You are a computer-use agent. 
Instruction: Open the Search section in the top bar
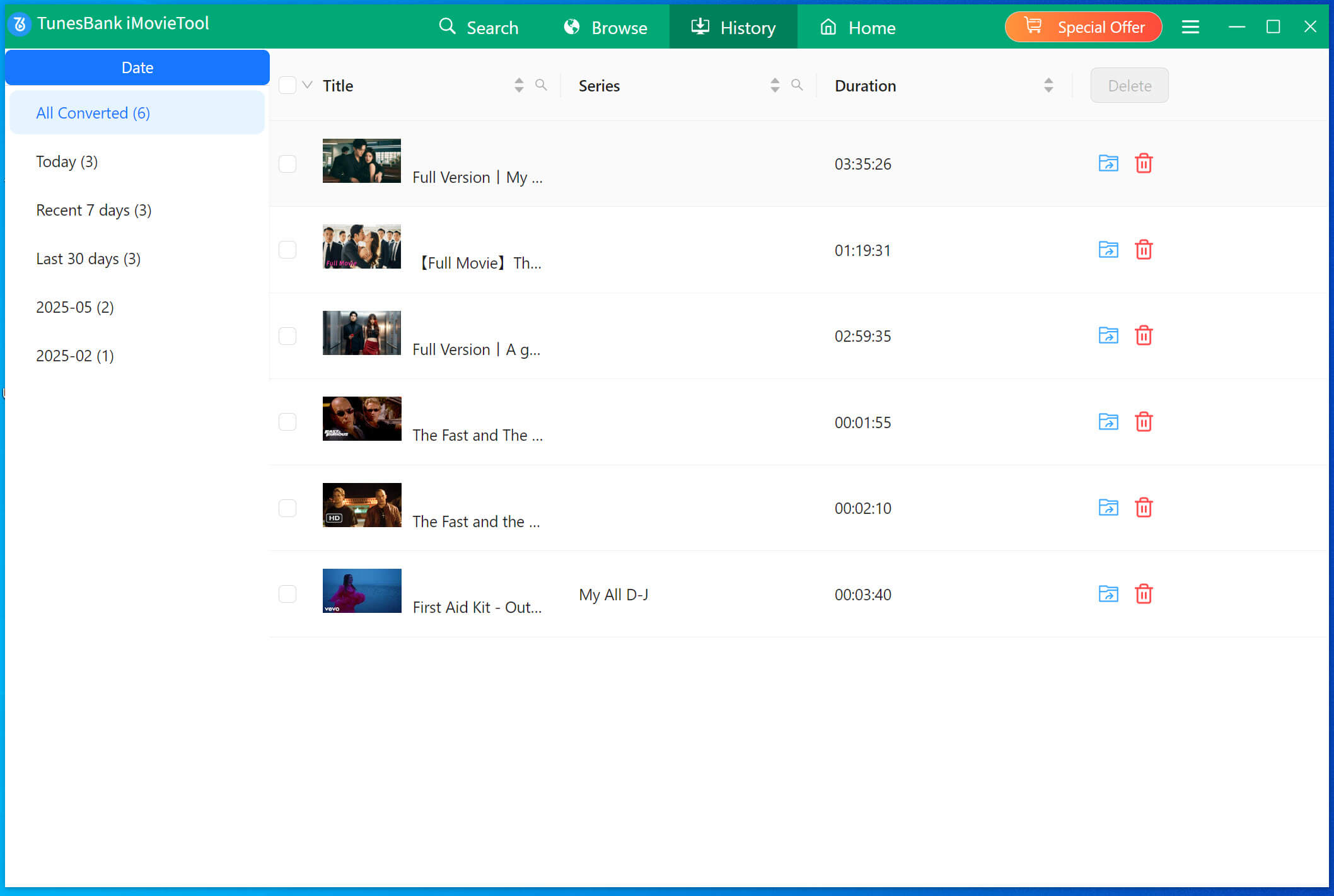click(x=479, y=27)
